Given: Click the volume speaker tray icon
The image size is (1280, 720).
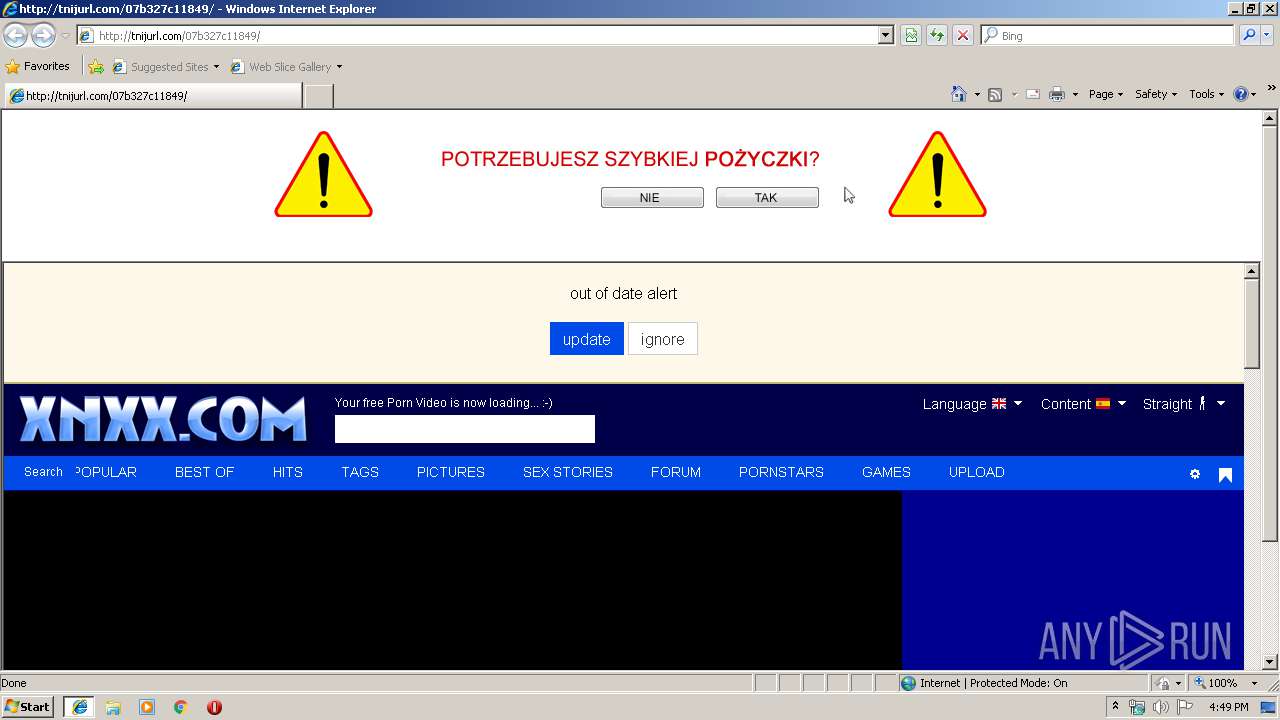Looking at the screenshot, I should [1160, 707].
